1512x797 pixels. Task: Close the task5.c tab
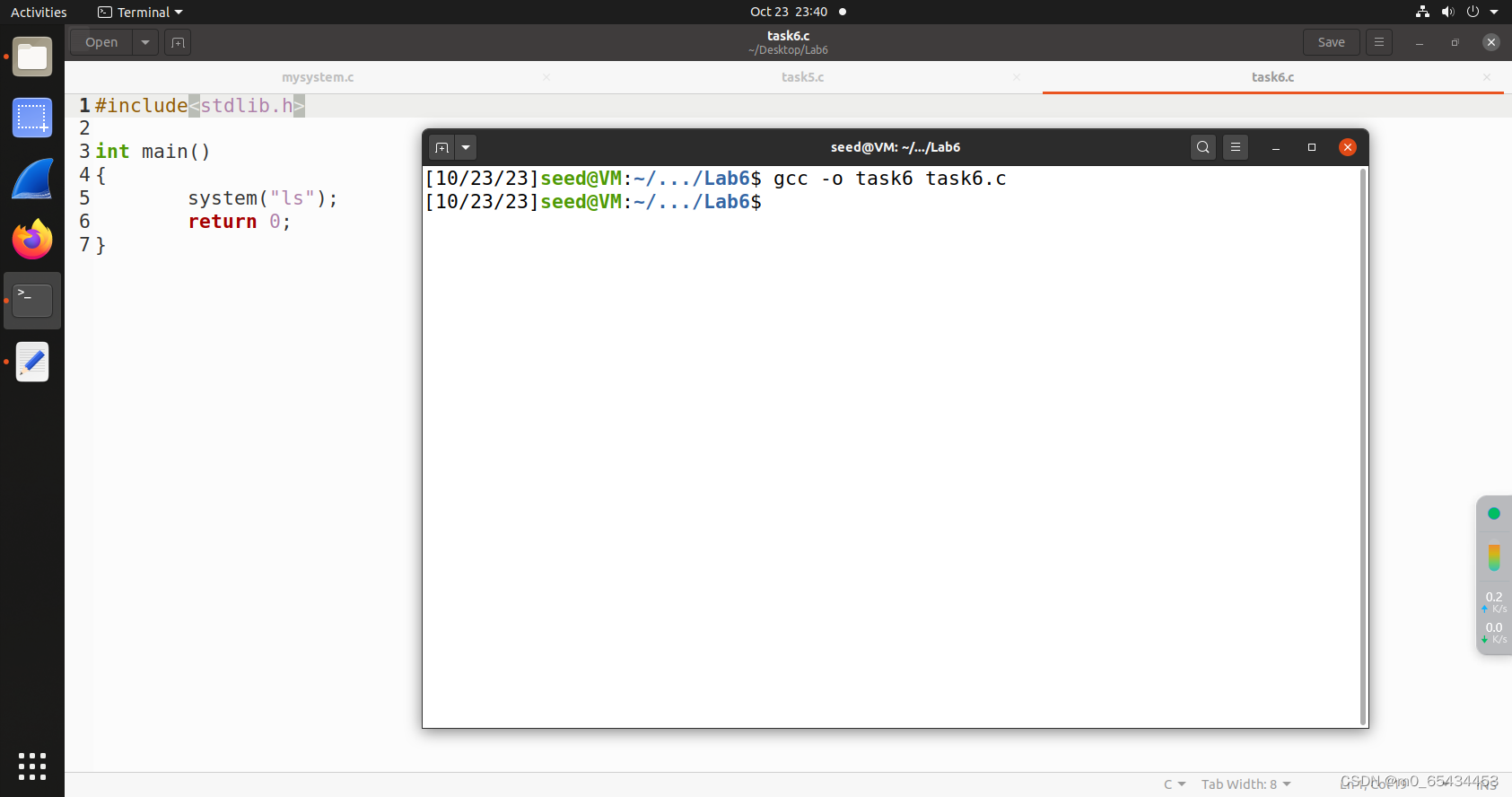click(1017, 77)
